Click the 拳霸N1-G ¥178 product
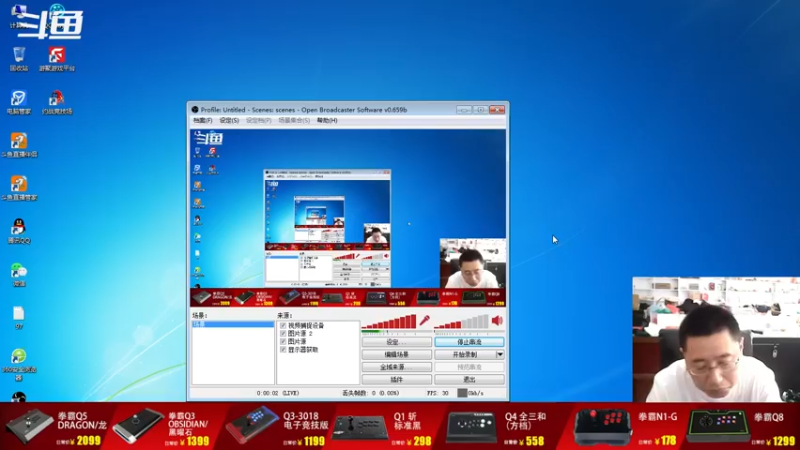Viewport: 800px width, 450px height. 625,427
